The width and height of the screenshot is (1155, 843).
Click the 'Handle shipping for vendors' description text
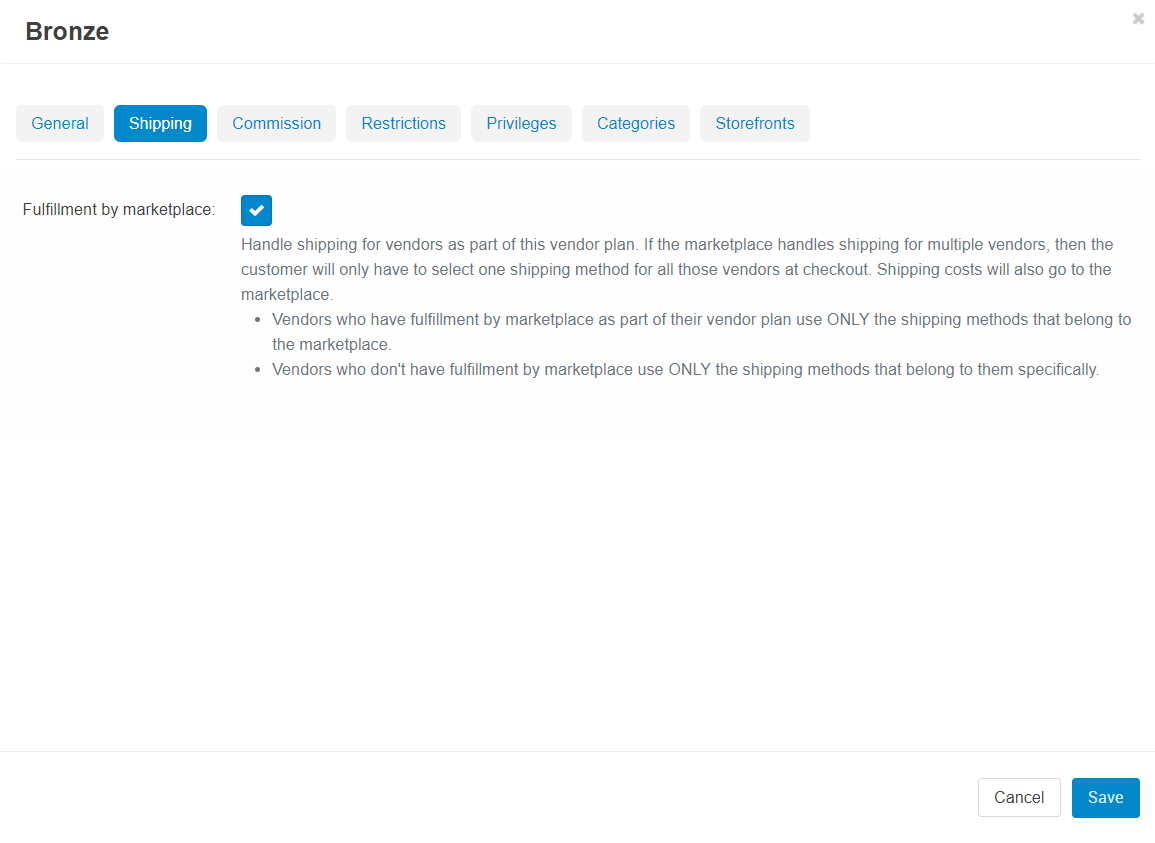coord(677,269)
